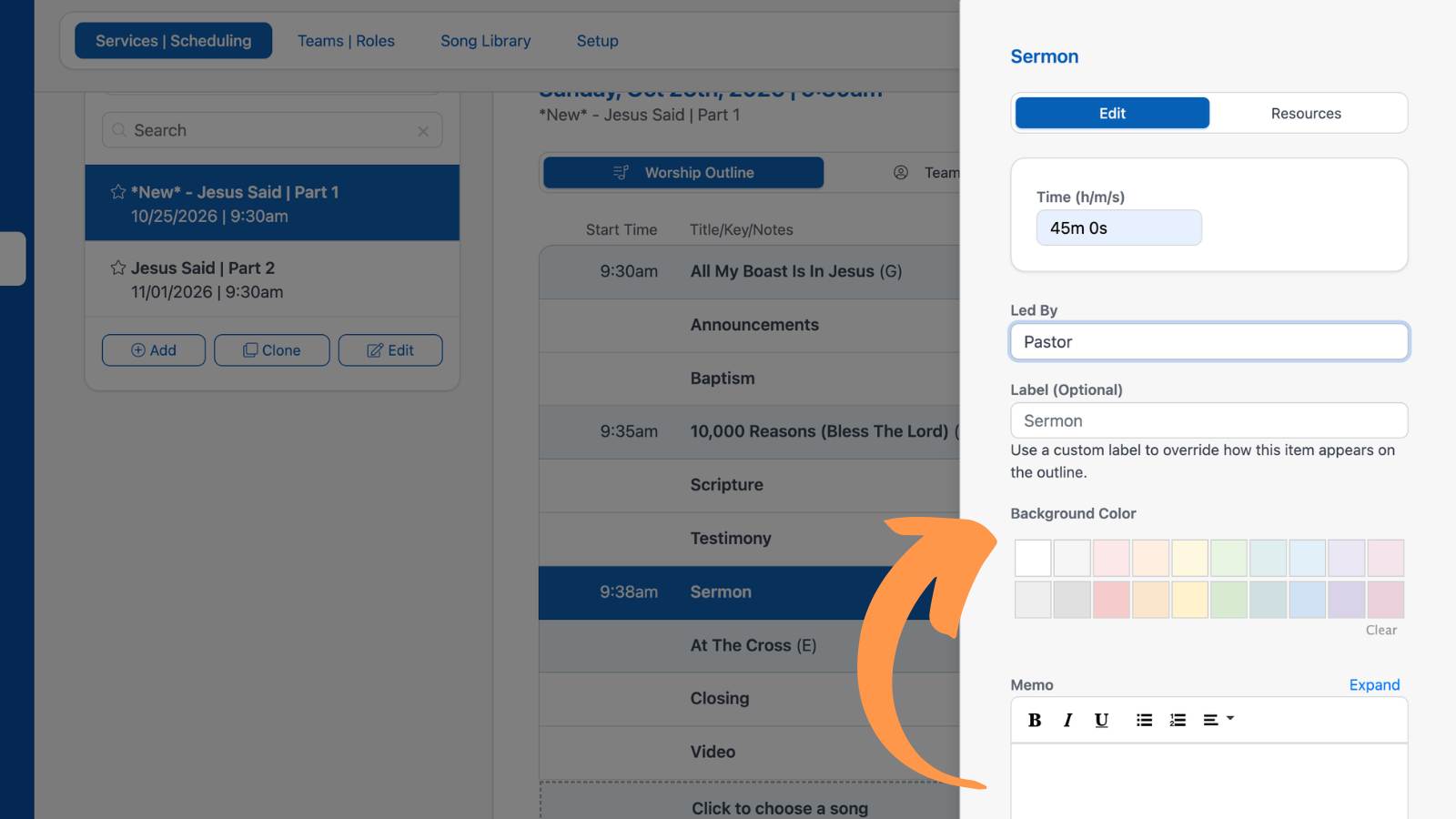Star the *New* - Jesus Said Part 1 service

point(118,192)
